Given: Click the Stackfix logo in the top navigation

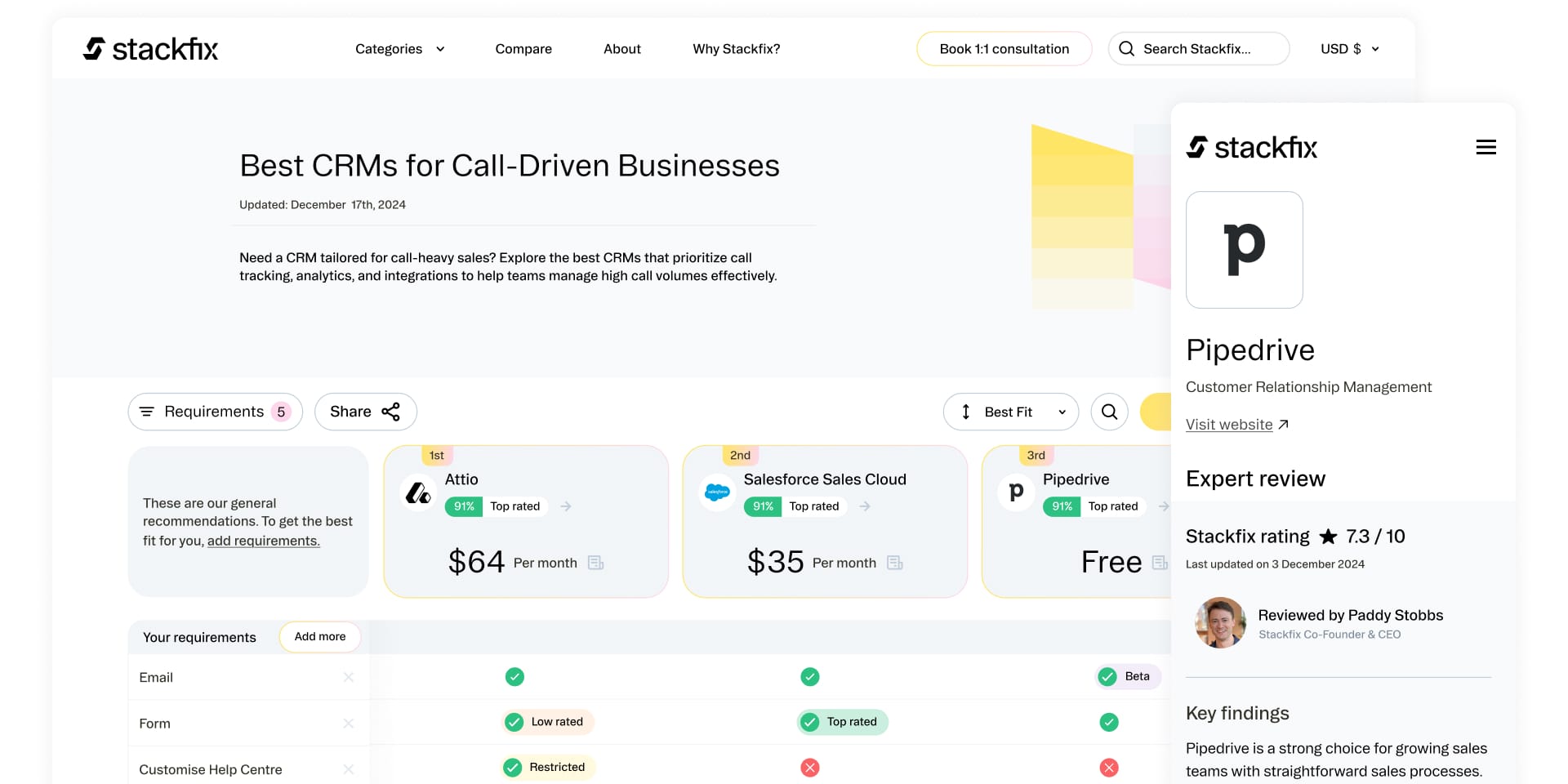Looking at the screenshot, I should tap(150, 49).
